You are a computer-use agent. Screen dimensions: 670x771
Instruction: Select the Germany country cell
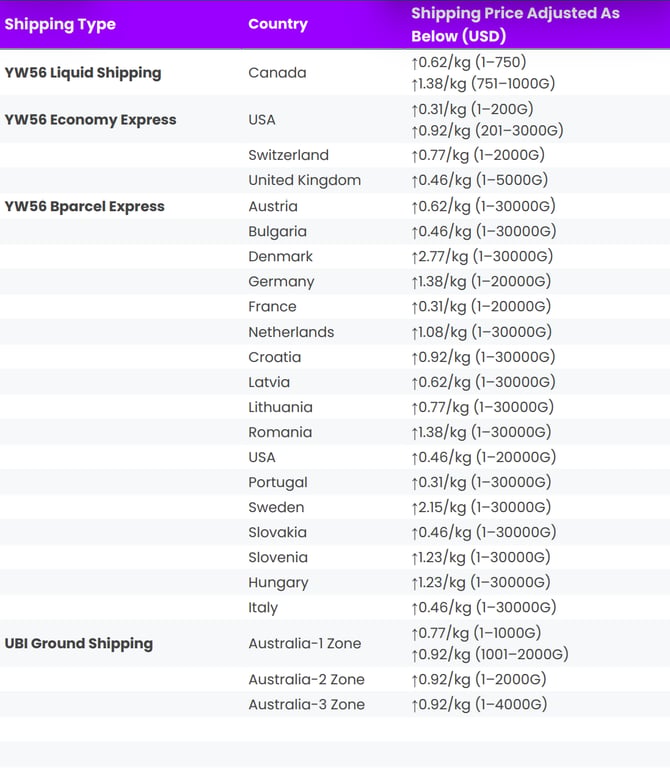coord(281,282)
